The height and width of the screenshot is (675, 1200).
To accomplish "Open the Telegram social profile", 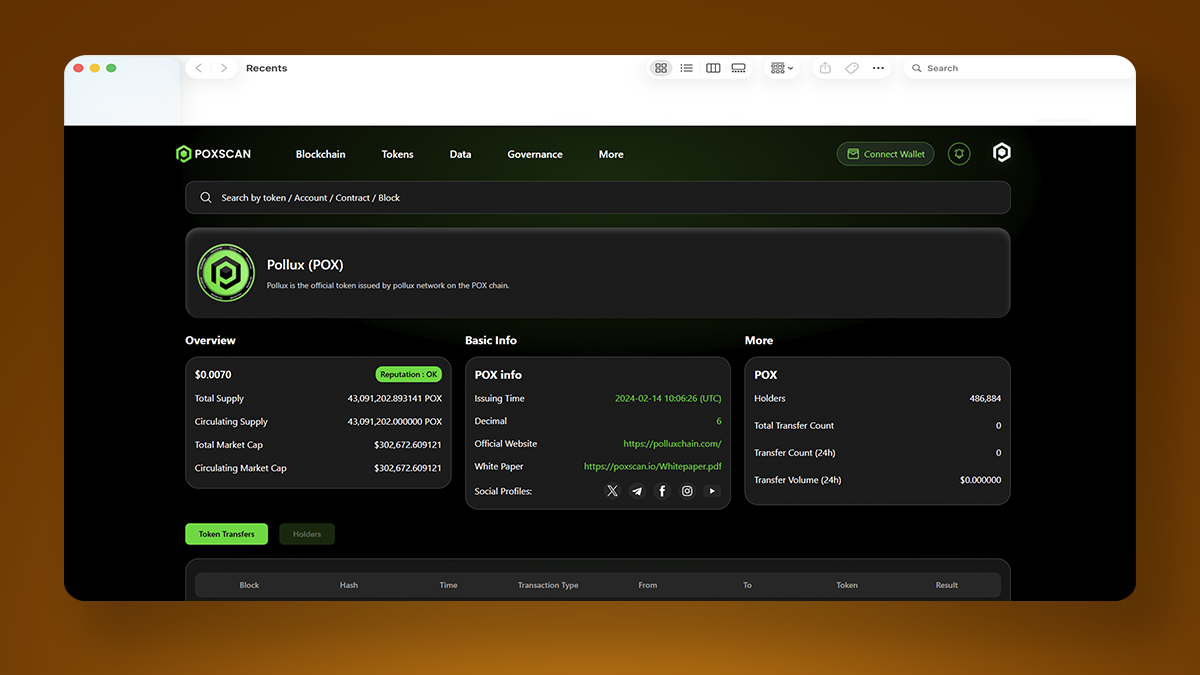I will [637, 491].
